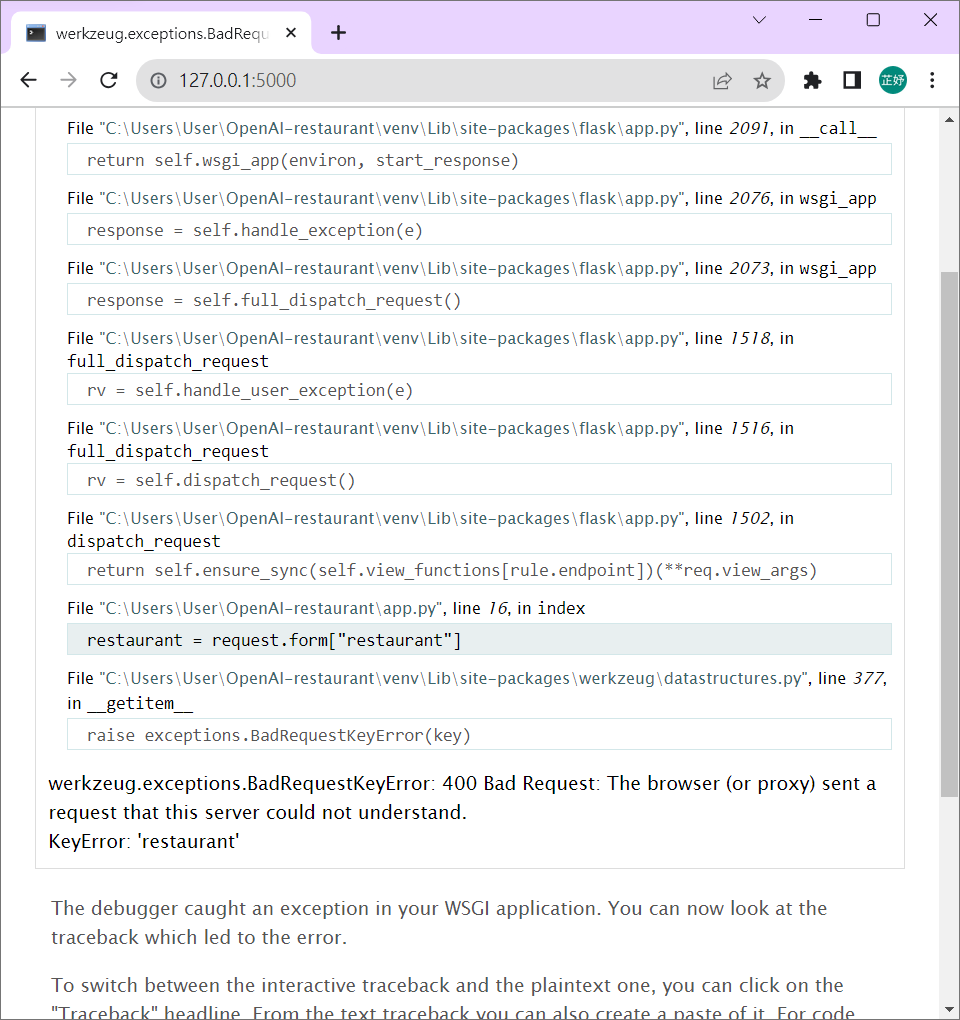This screenshot has width=960, height=1020.
Task: Share this page via share icon
Action: coord(722,81)
